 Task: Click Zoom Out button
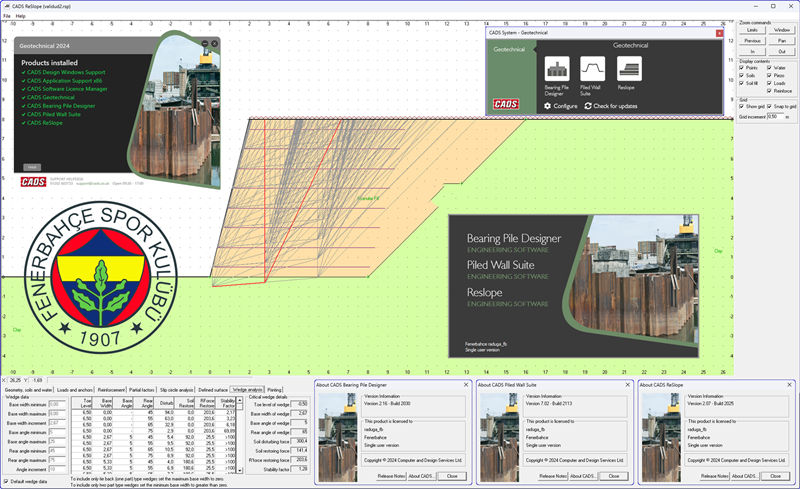[x=782, y=52]
